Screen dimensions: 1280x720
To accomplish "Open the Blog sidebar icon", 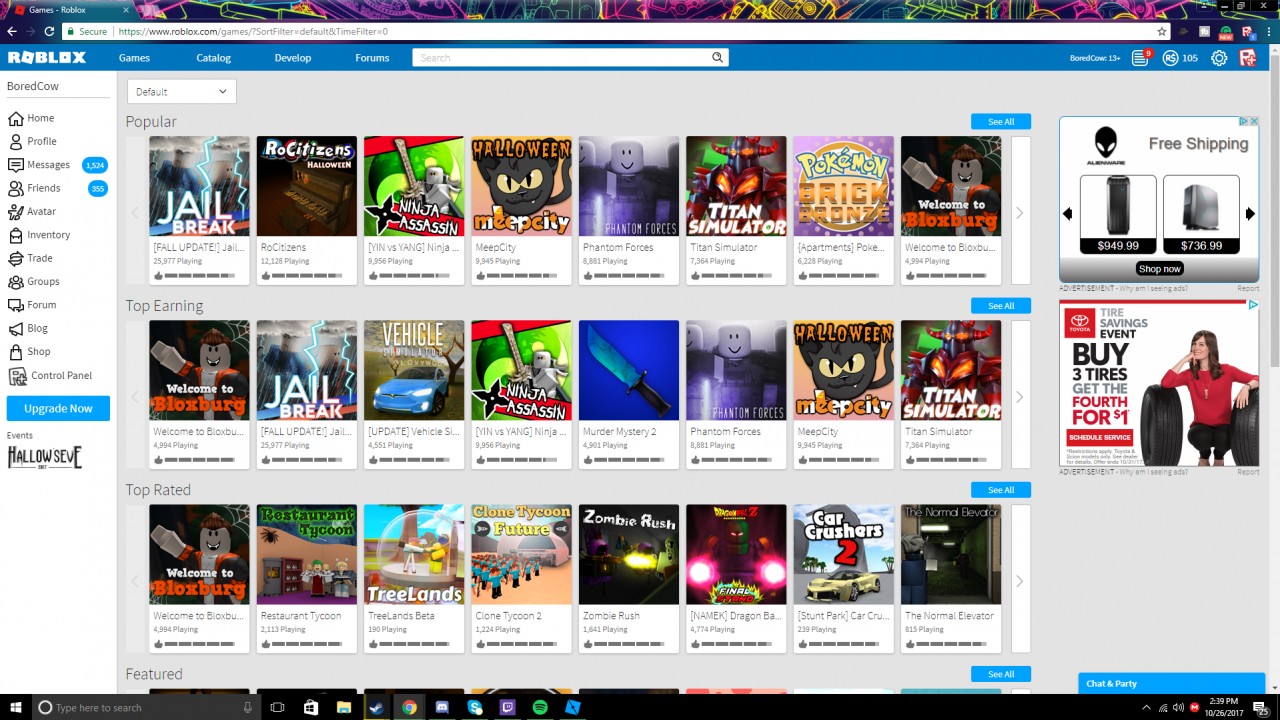I will point(16,328).
